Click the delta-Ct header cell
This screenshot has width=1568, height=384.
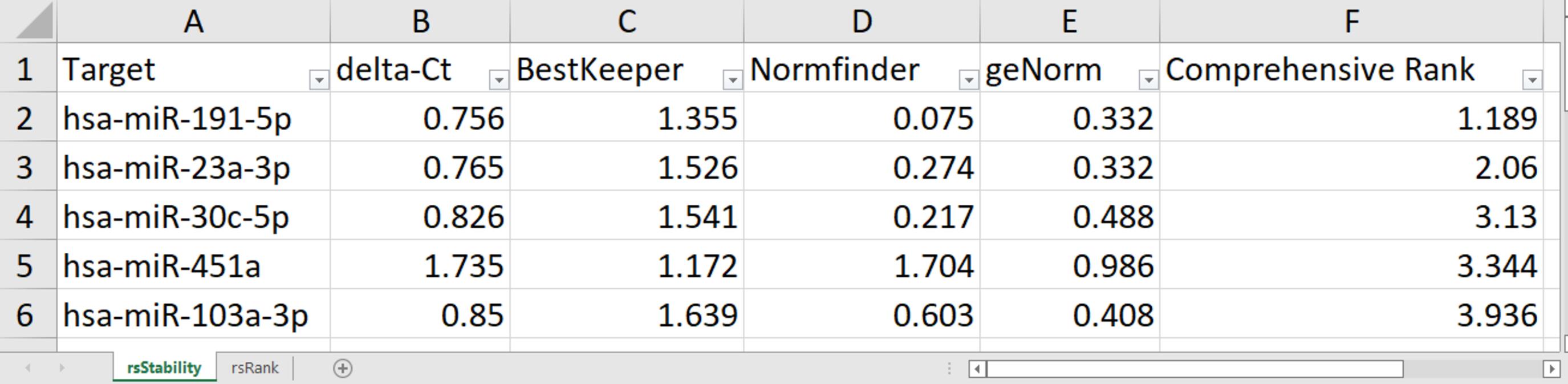click(x=420, y=68)
